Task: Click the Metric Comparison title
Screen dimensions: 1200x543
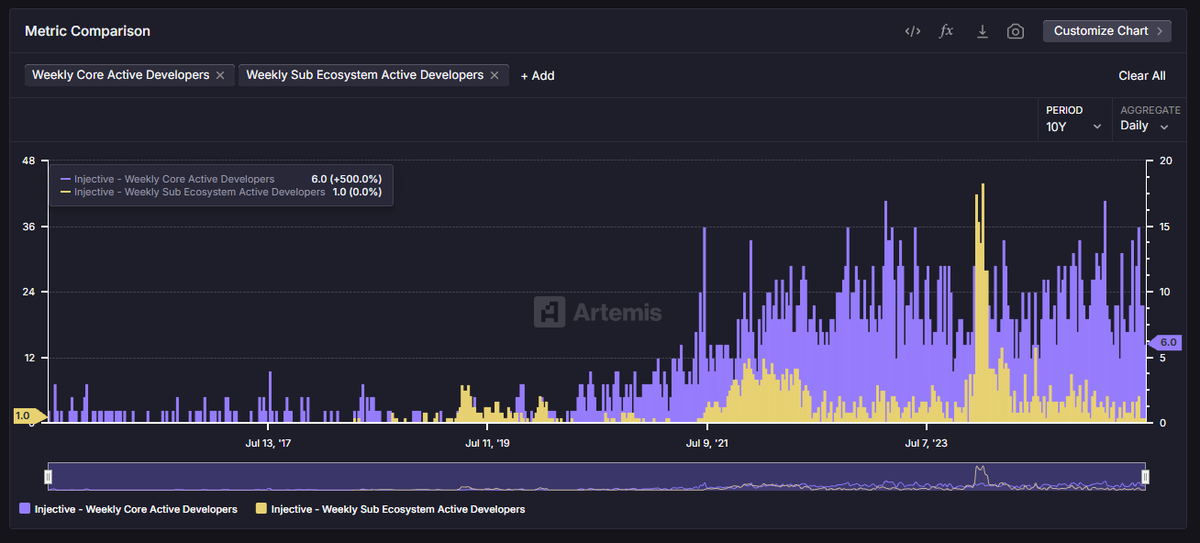Action: pos(88,31)
